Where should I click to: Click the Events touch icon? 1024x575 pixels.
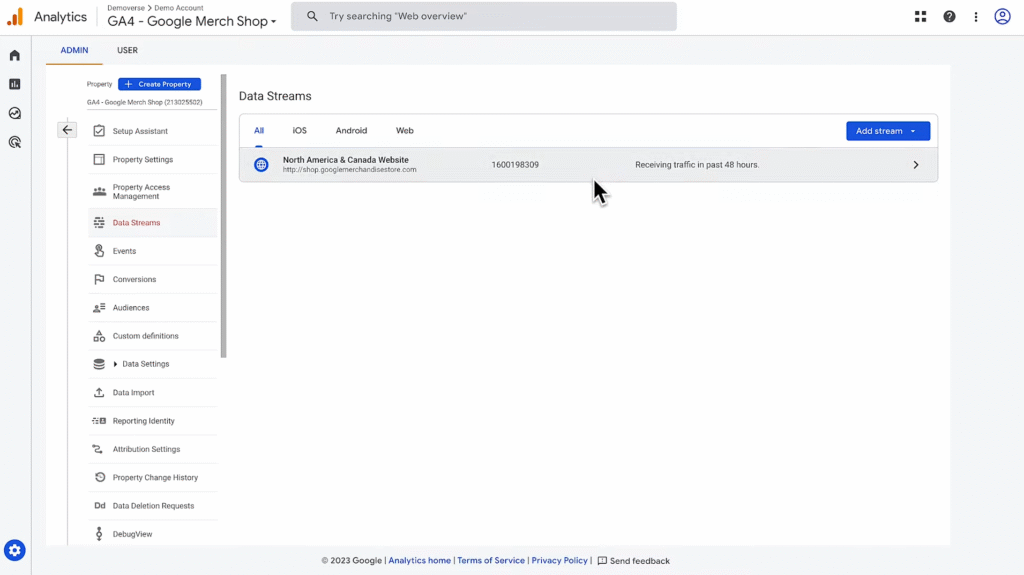pos(99,251)
